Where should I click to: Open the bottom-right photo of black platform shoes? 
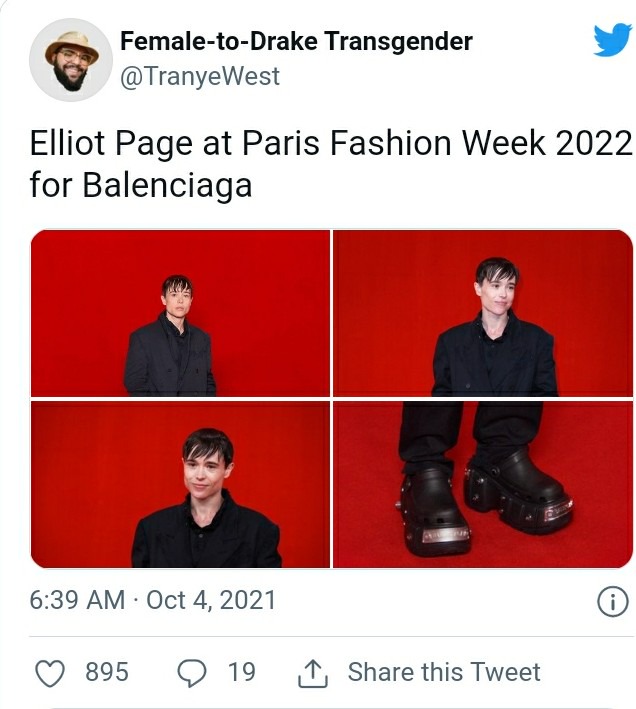point(483,484)
